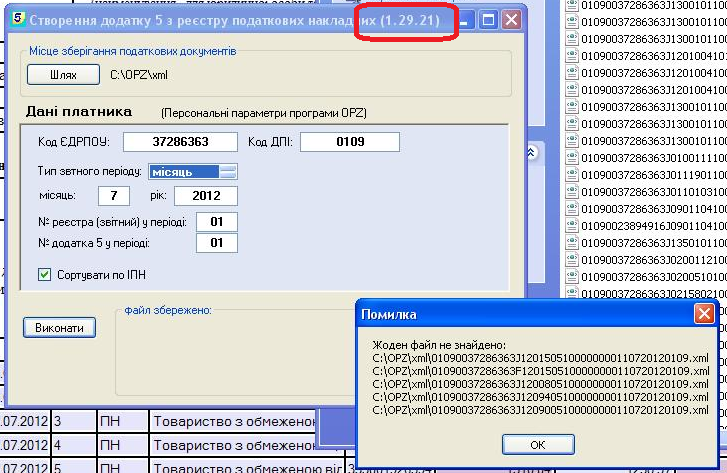Click the Код ДПІ field
The height and width of the screenshot is (473, 727).
click(x=350, y=142)
